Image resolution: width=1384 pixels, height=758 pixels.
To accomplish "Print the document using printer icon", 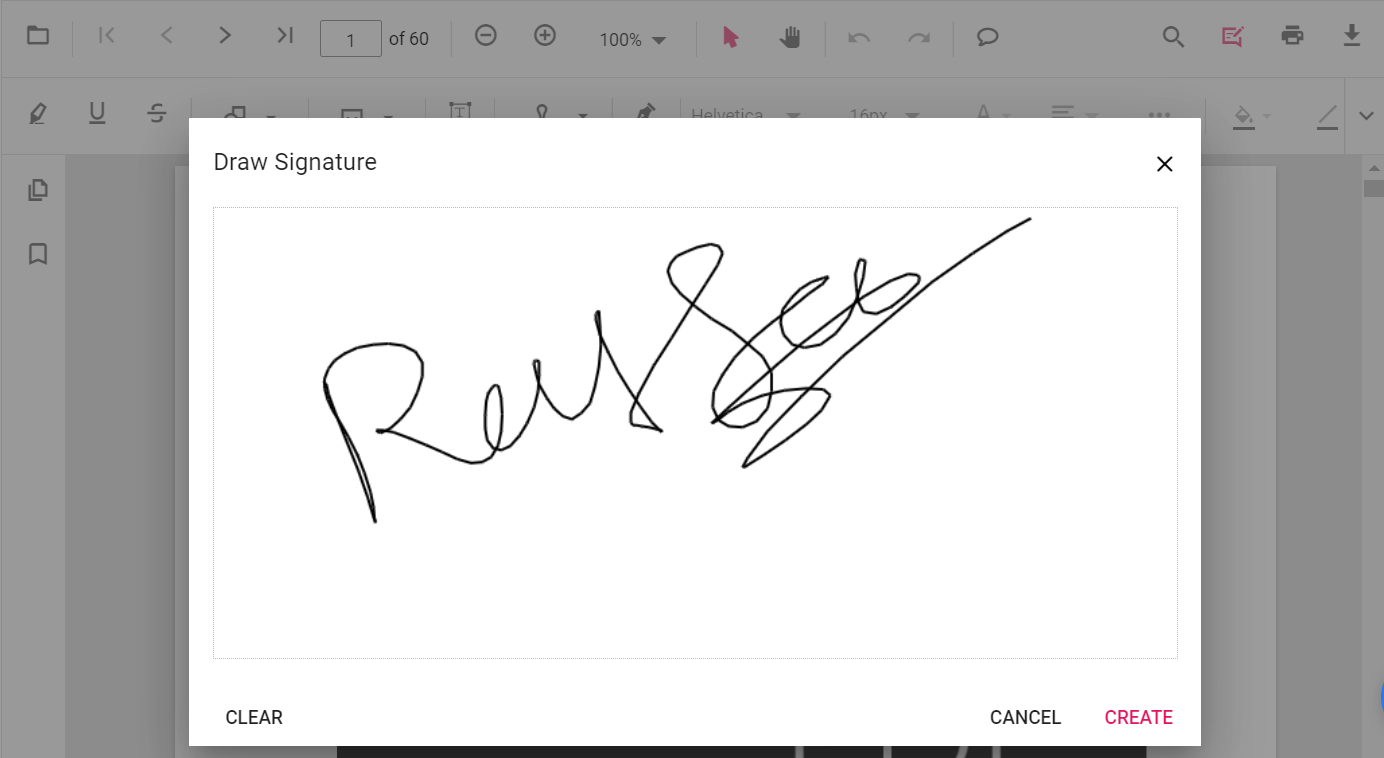I will click(x=1292, y=37).
